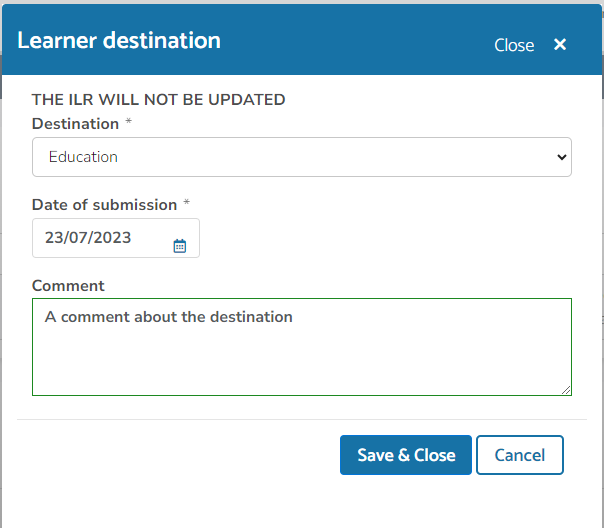Screen dimensions: 604x528
Task: Click Close text in the header
Action: point(514,45)
